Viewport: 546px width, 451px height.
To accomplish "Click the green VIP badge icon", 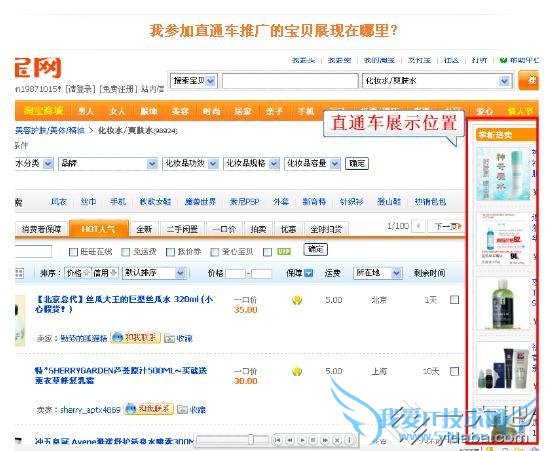I will pyautogui.click(x=283, y=251).
